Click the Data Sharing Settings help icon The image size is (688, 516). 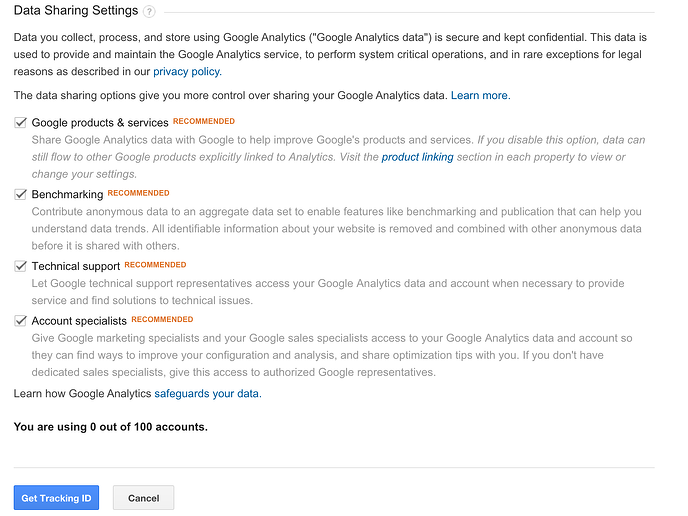click(149, 12)
